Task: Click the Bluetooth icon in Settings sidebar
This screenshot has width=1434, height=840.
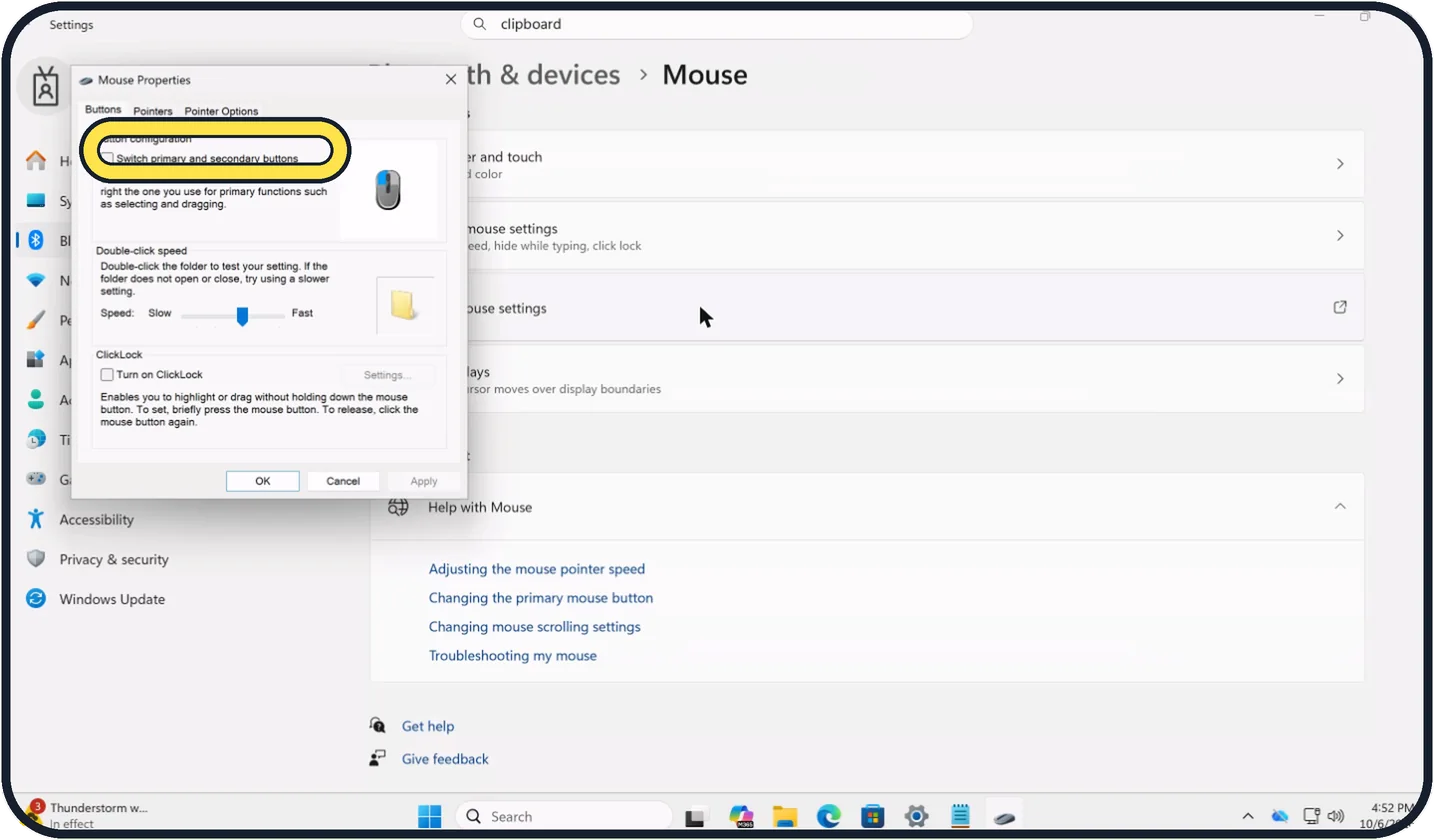Action: coord(36,240)
